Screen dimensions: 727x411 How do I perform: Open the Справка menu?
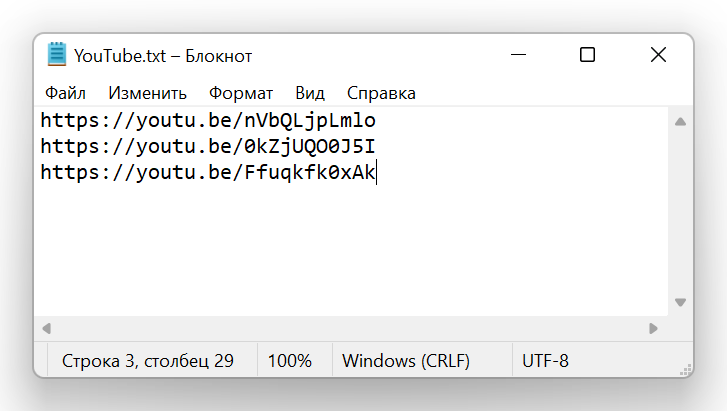[x=381, y=93]
